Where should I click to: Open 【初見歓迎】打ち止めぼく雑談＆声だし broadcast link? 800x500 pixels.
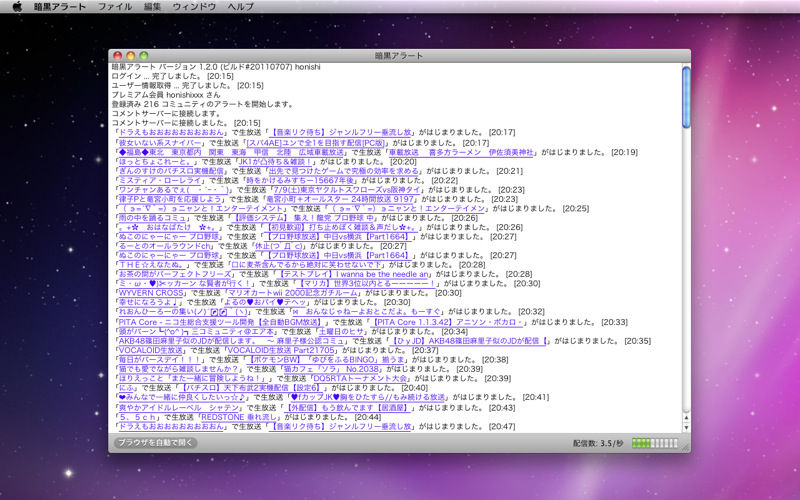pos(341,228)
